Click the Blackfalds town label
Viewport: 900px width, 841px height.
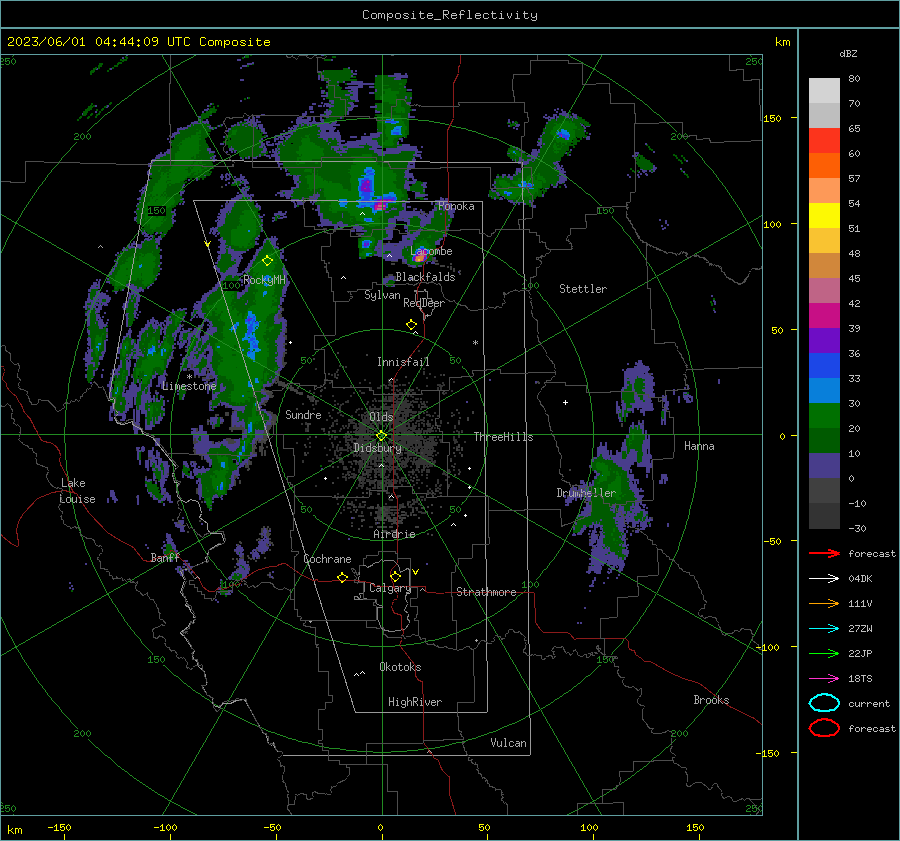click(425, 277)
